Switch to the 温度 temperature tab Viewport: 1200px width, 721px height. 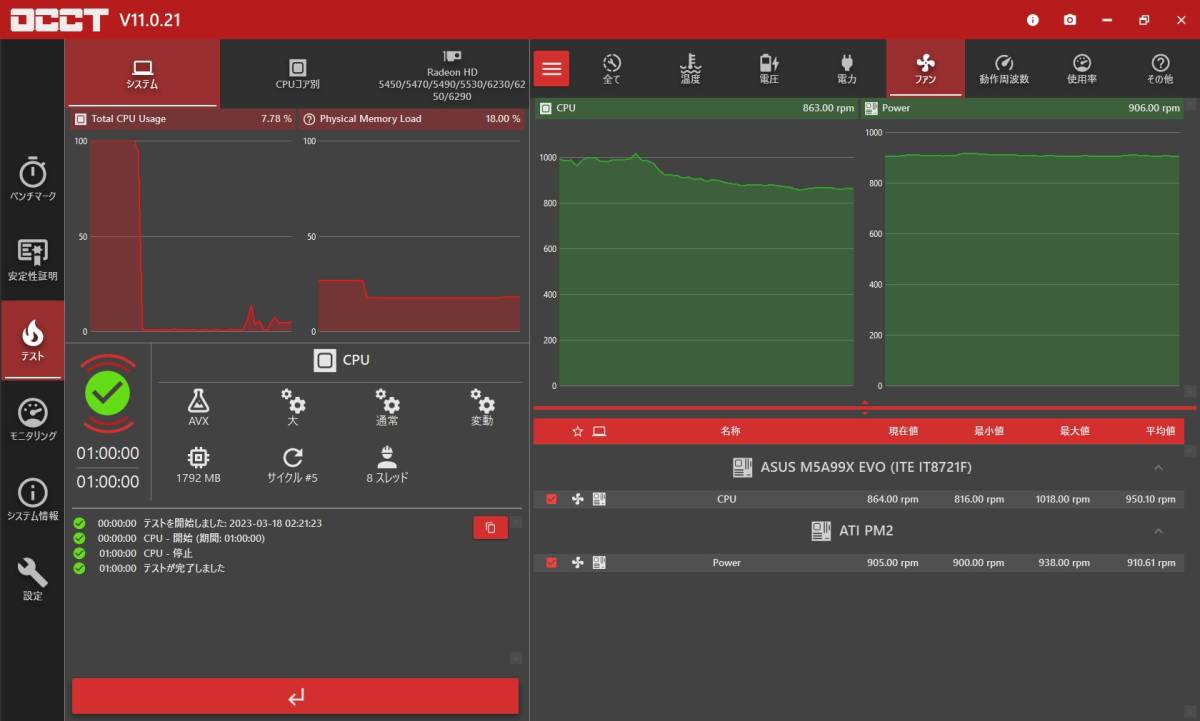tap(690, 68)
